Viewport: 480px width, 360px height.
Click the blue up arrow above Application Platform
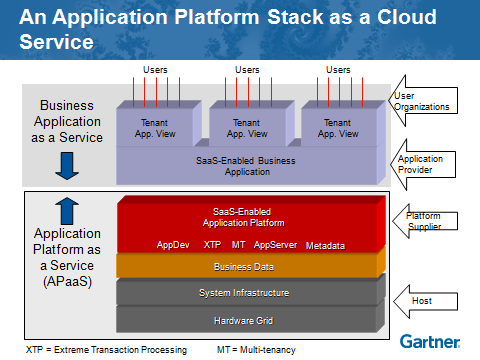coord(67,211)
